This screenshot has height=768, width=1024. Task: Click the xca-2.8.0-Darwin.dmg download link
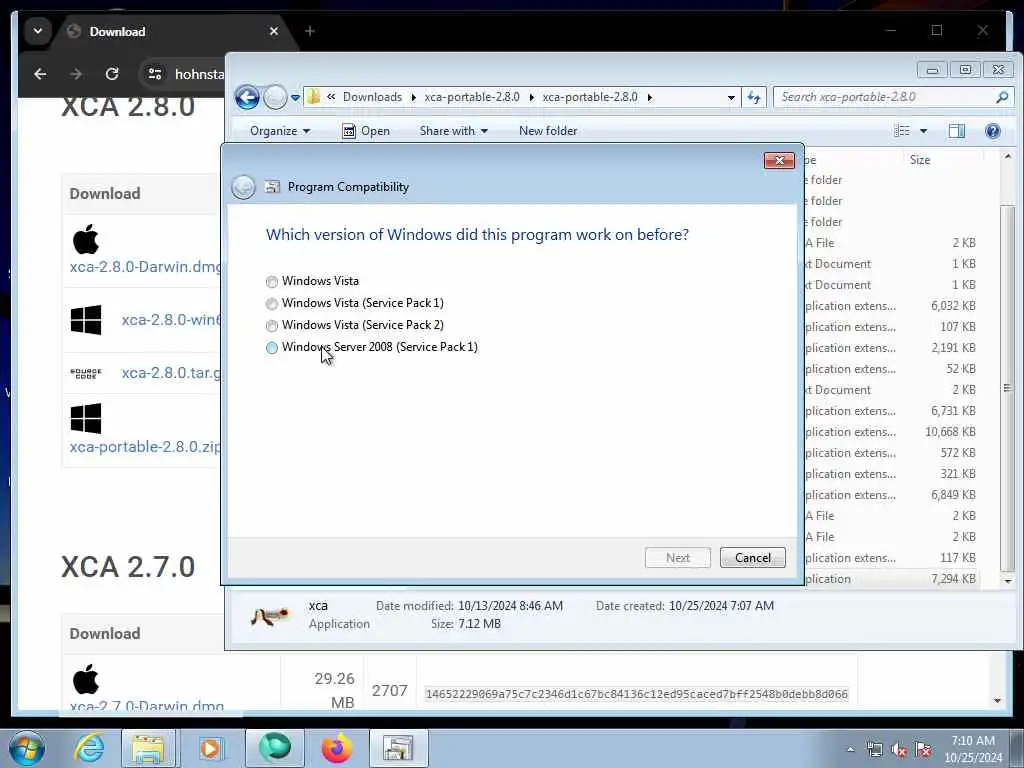(145, 266)
